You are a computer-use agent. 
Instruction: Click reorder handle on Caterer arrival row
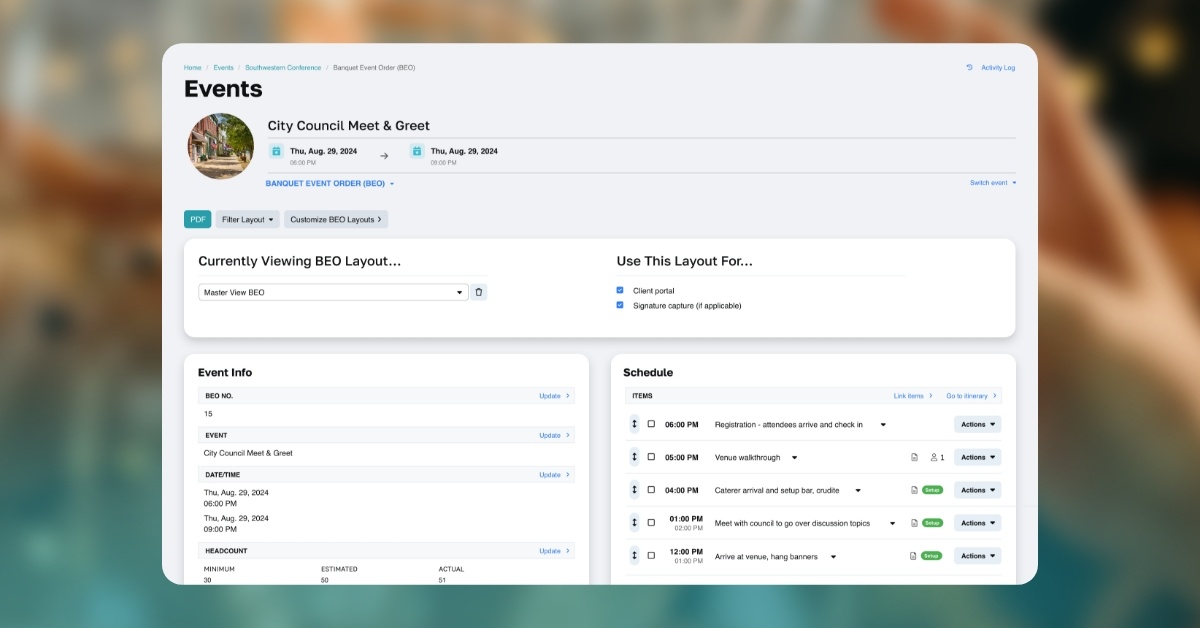pyautogui.click(x=634, y=490)
